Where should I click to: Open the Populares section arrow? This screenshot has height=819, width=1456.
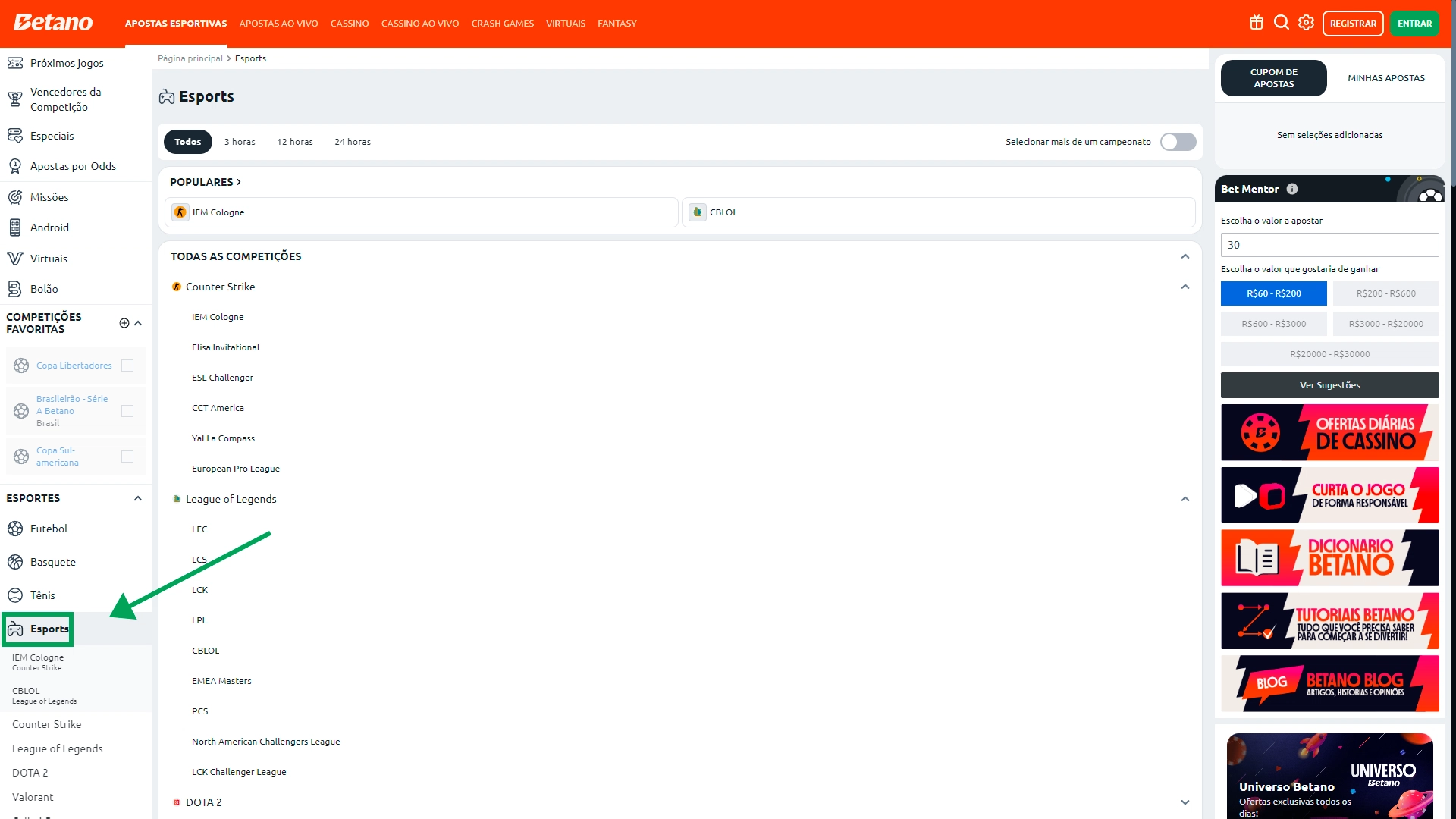coord(238,182)
